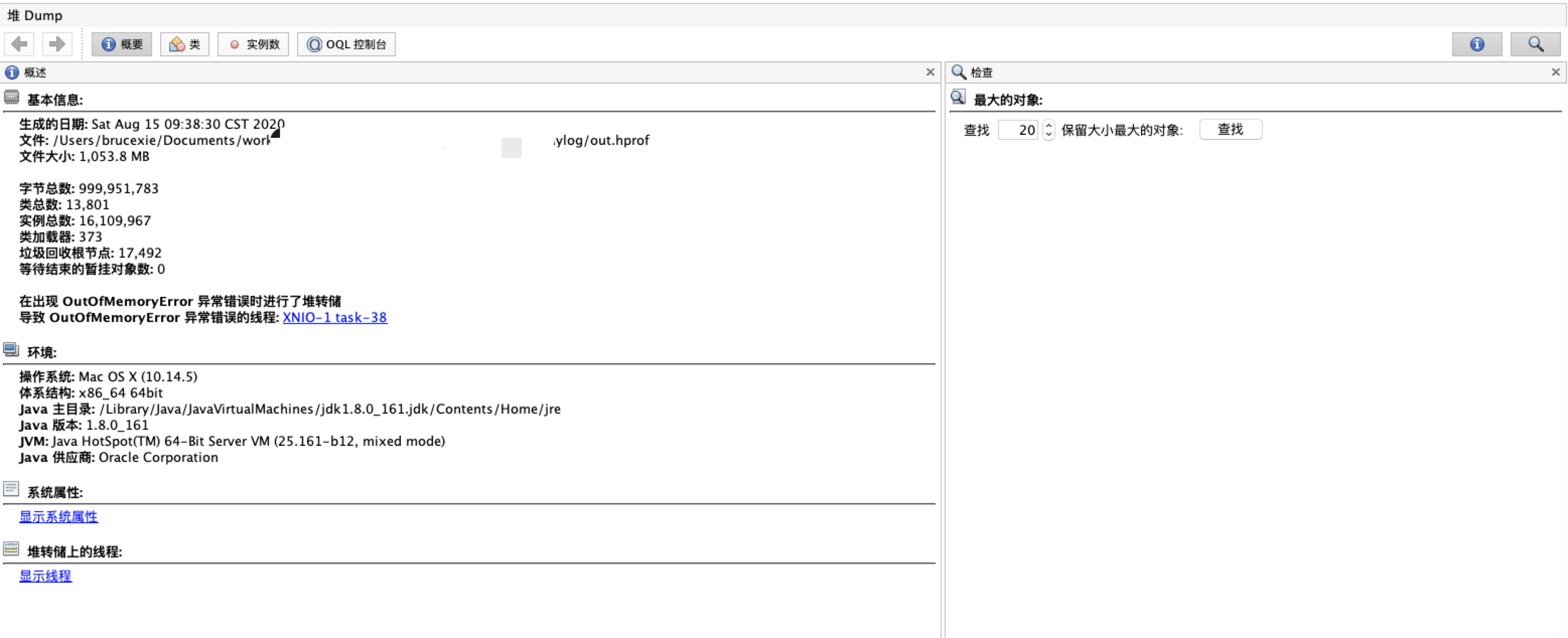Select the Java 供应商: Oracle Corporation line
Viewport: 1568px width, 638px height.
click(119, 457)
